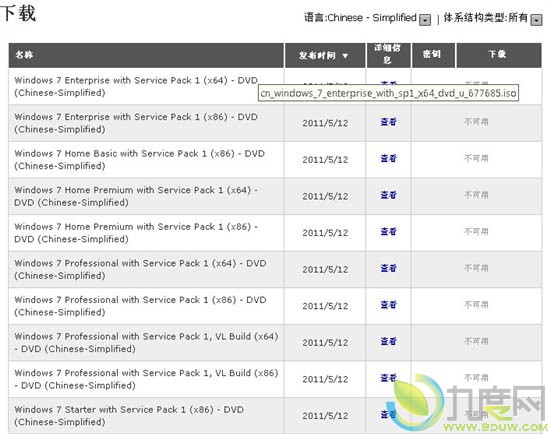View details for Windows 7 Home Premium SP1 (x86)
Screen dimensions: 550x434
[388, 231]
